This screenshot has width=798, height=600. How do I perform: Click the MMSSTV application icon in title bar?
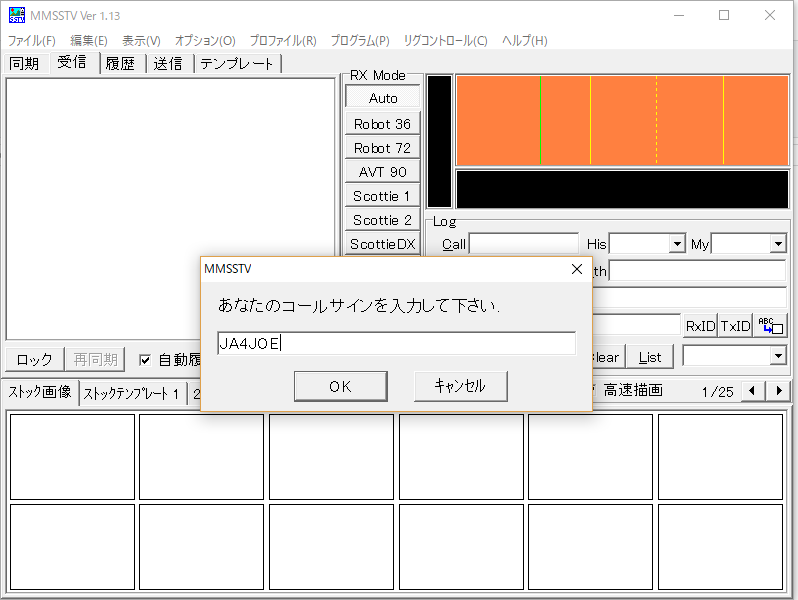tap(17, 15)
